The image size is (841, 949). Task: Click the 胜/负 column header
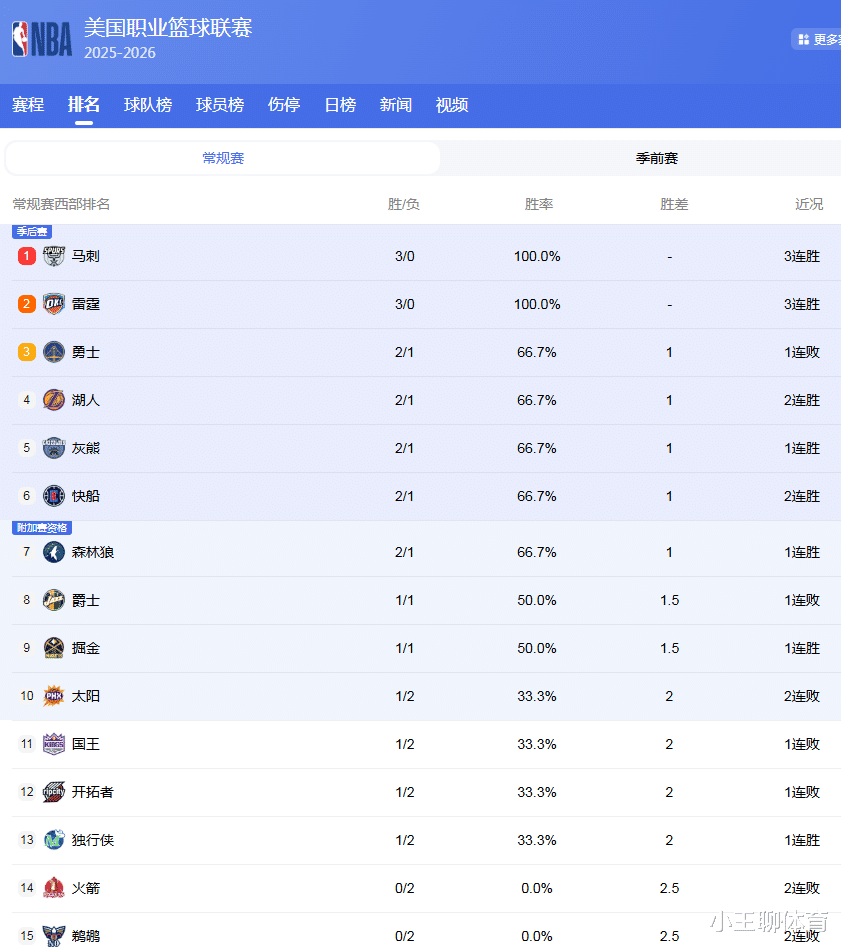[404, 204]
